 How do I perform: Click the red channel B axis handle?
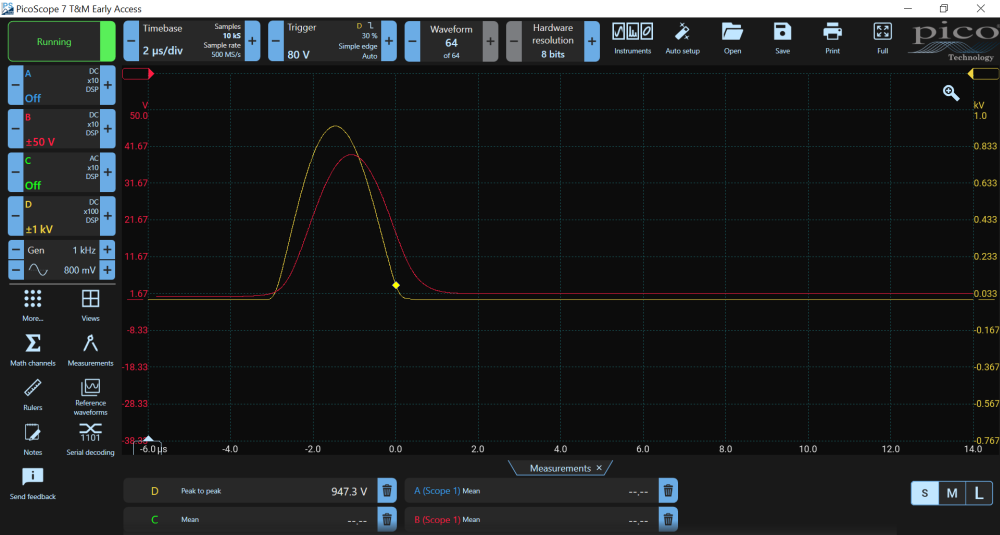coord(138,74)
